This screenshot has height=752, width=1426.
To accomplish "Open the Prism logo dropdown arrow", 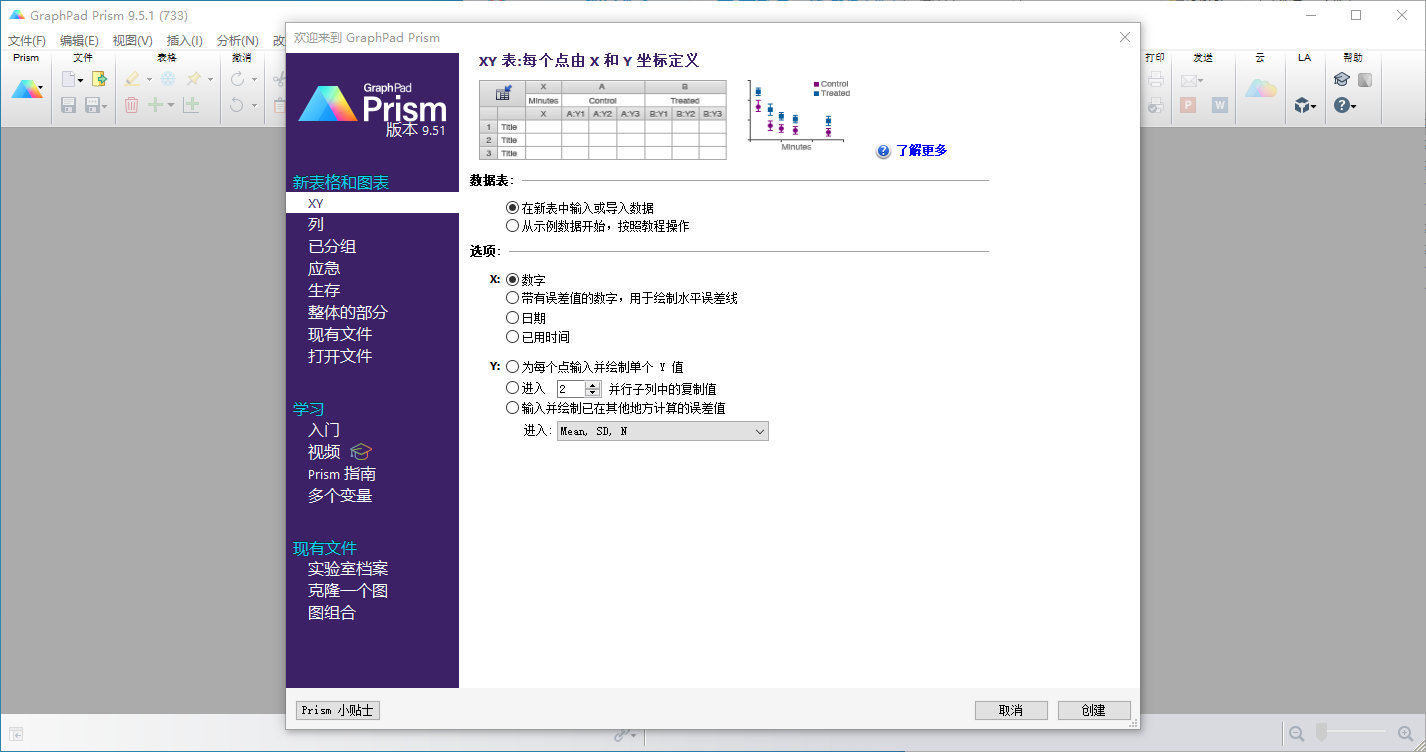I will tap(41, 89).
